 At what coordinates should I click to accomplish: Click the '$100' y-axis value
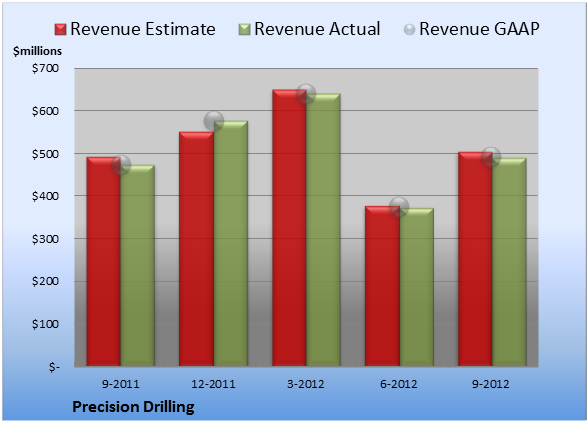click(45, 324)
